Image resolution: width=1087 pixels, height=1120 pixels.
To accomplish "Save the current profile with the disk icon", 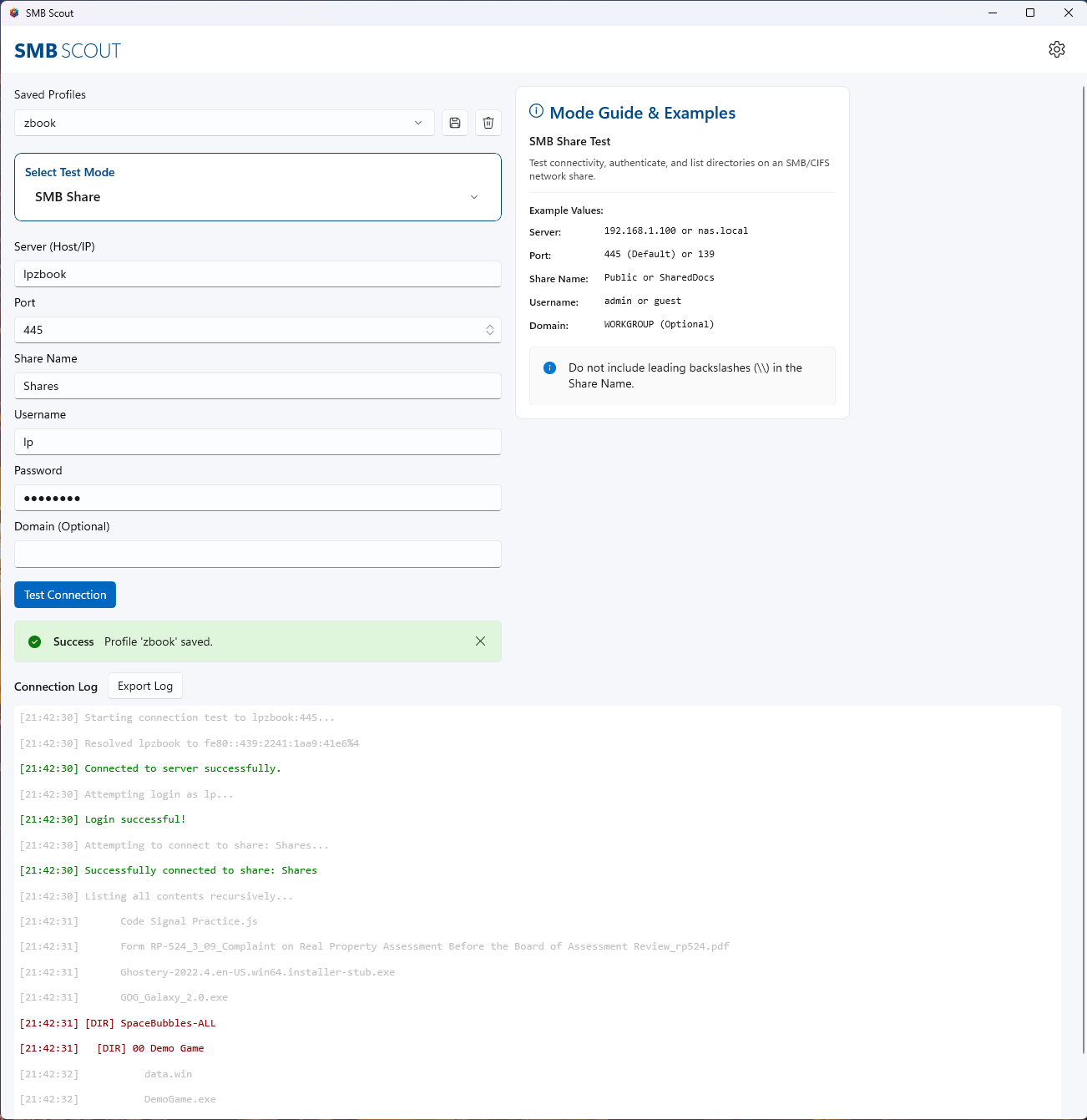I will click(455, 123).
